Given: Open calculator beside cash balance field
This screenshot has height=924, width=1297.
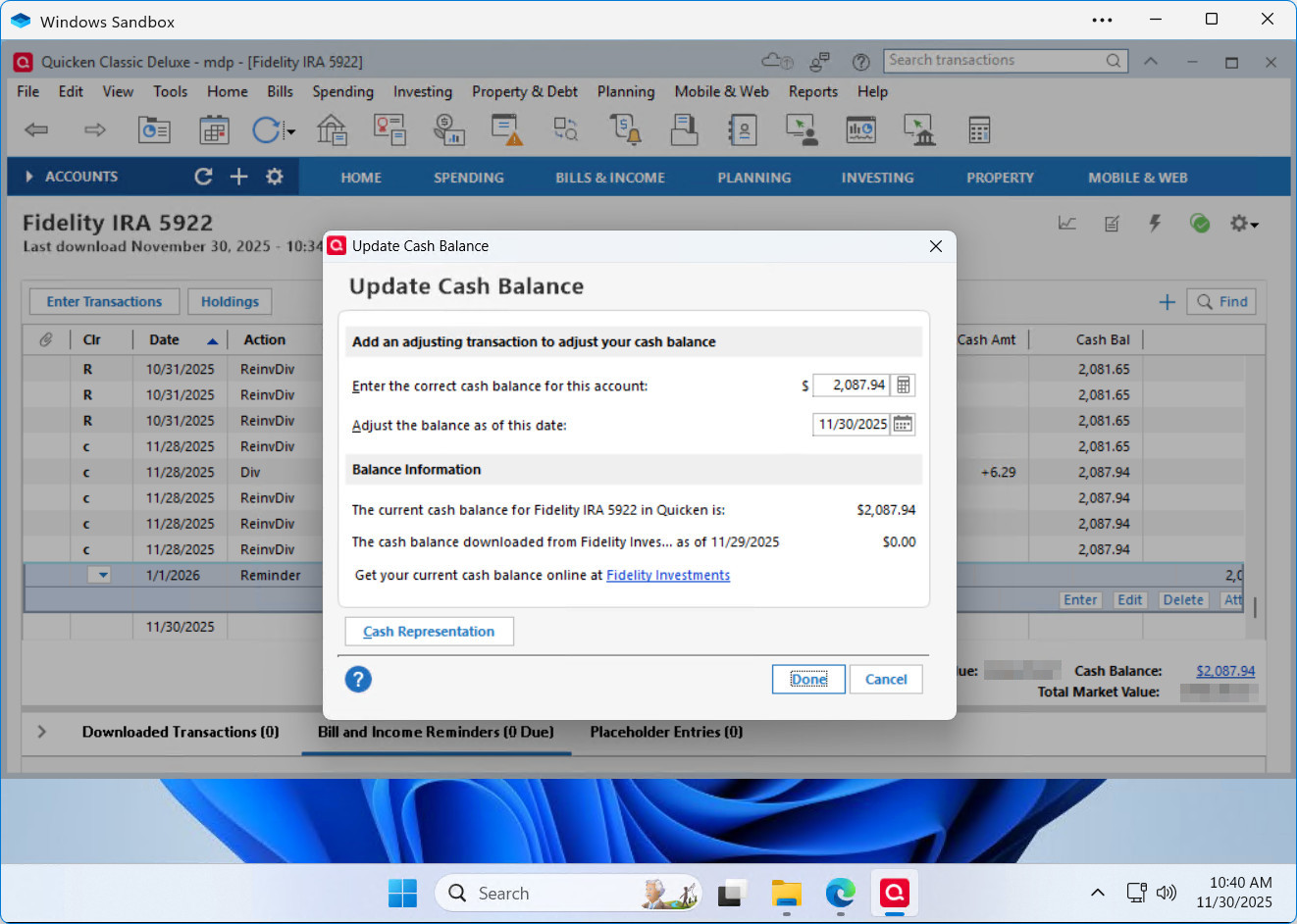Looking at the screenshot, I should tap(904, 385).
